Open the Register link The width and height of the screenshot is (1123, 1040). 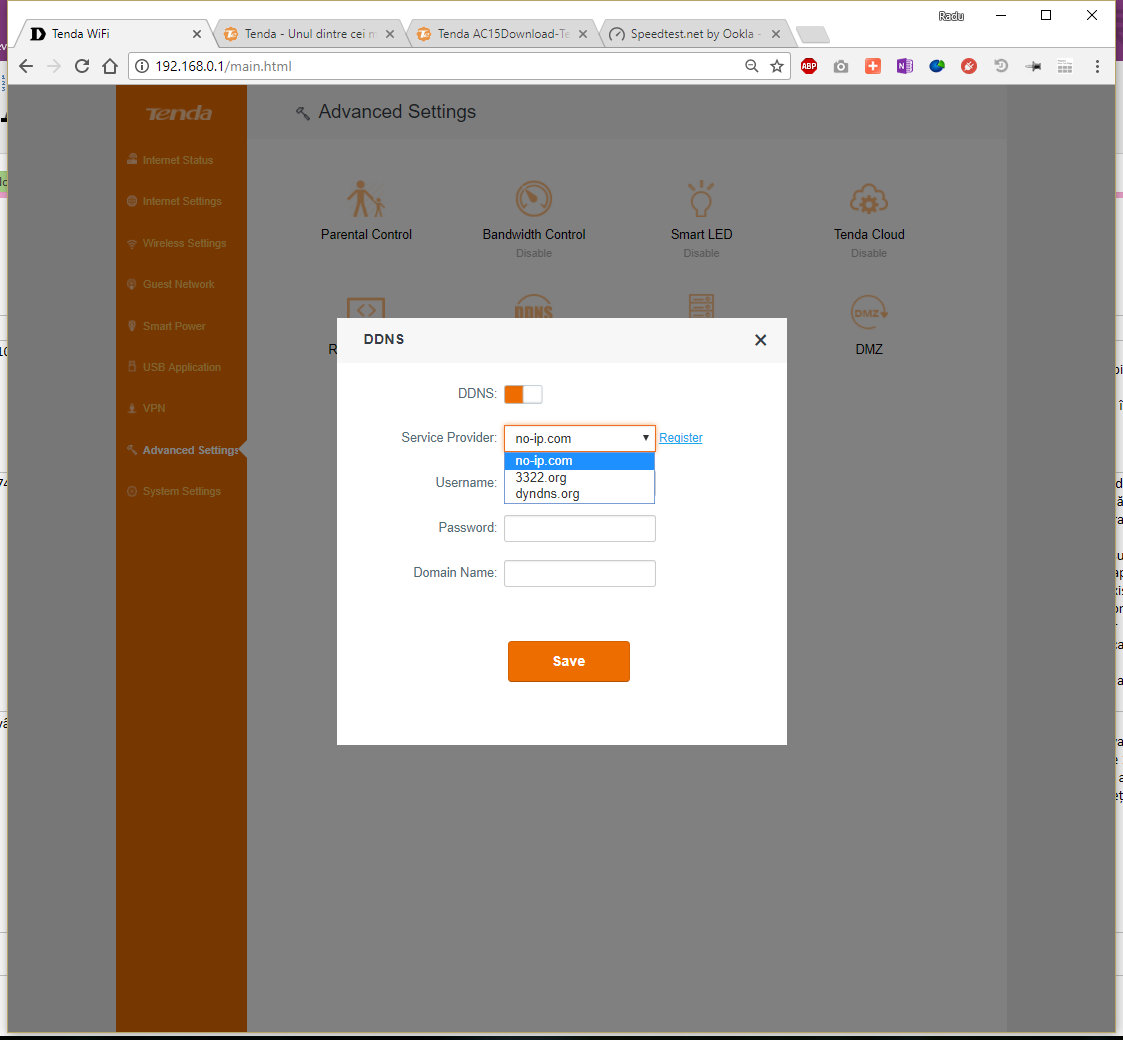tap(680, 438)
